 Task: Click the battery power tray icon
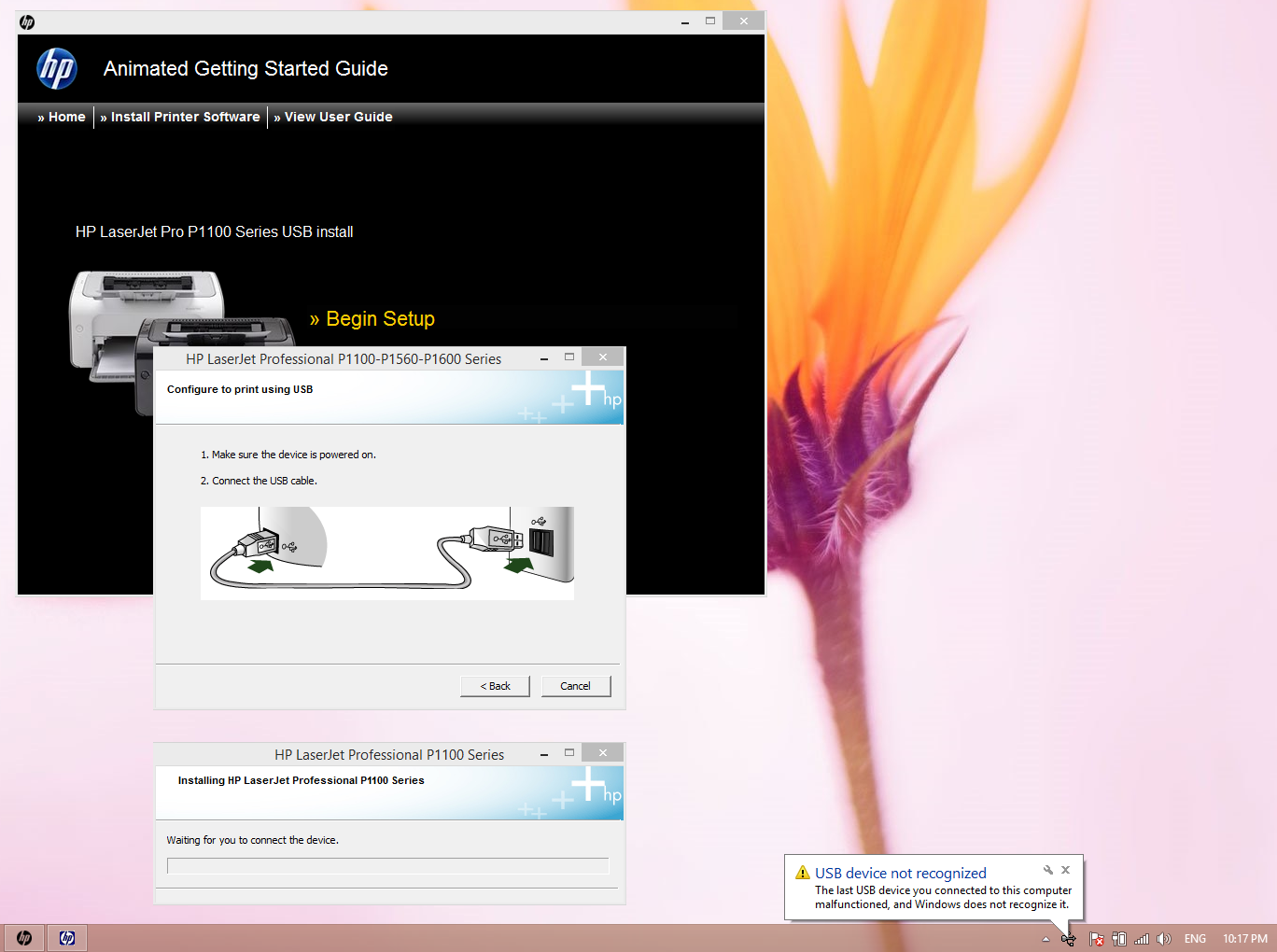click(1119, 939)
